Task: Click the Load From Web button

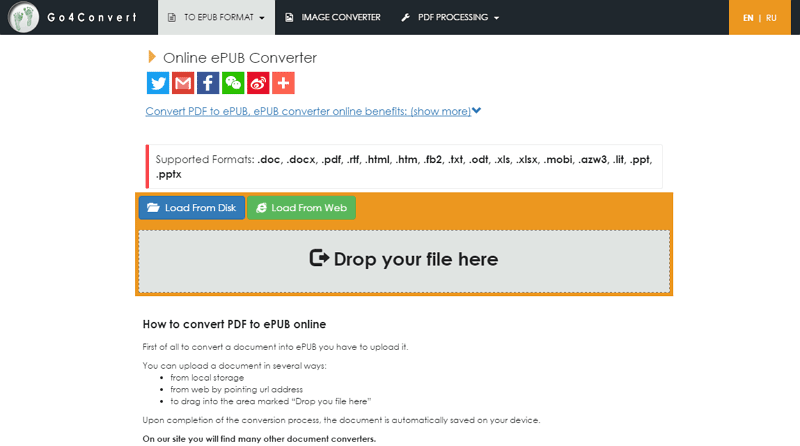Action: coord(301,208)
